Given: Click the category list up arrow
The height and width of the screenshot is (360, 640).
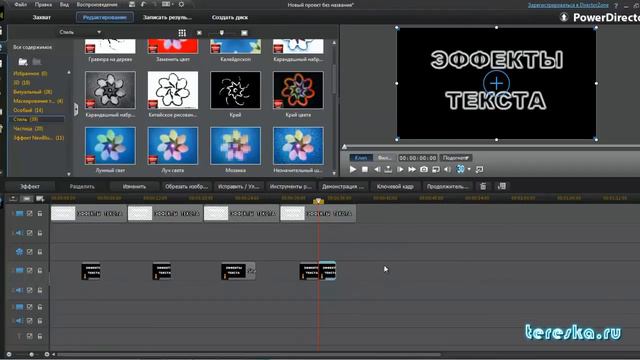Looking at the screenshot, I should tap(69, 72).
